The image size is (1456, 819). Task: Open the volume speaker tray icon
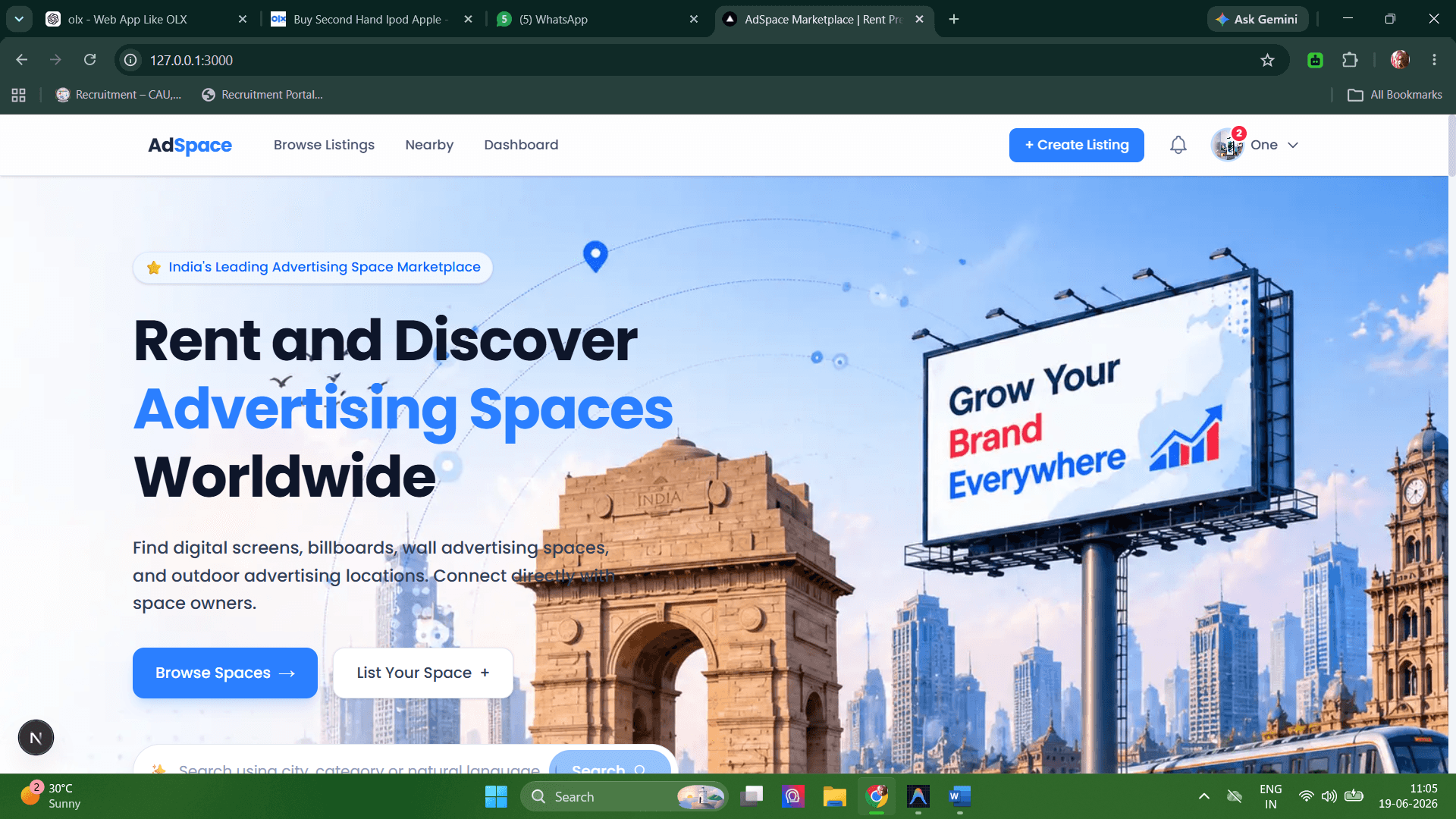(x=1329, y=796)
